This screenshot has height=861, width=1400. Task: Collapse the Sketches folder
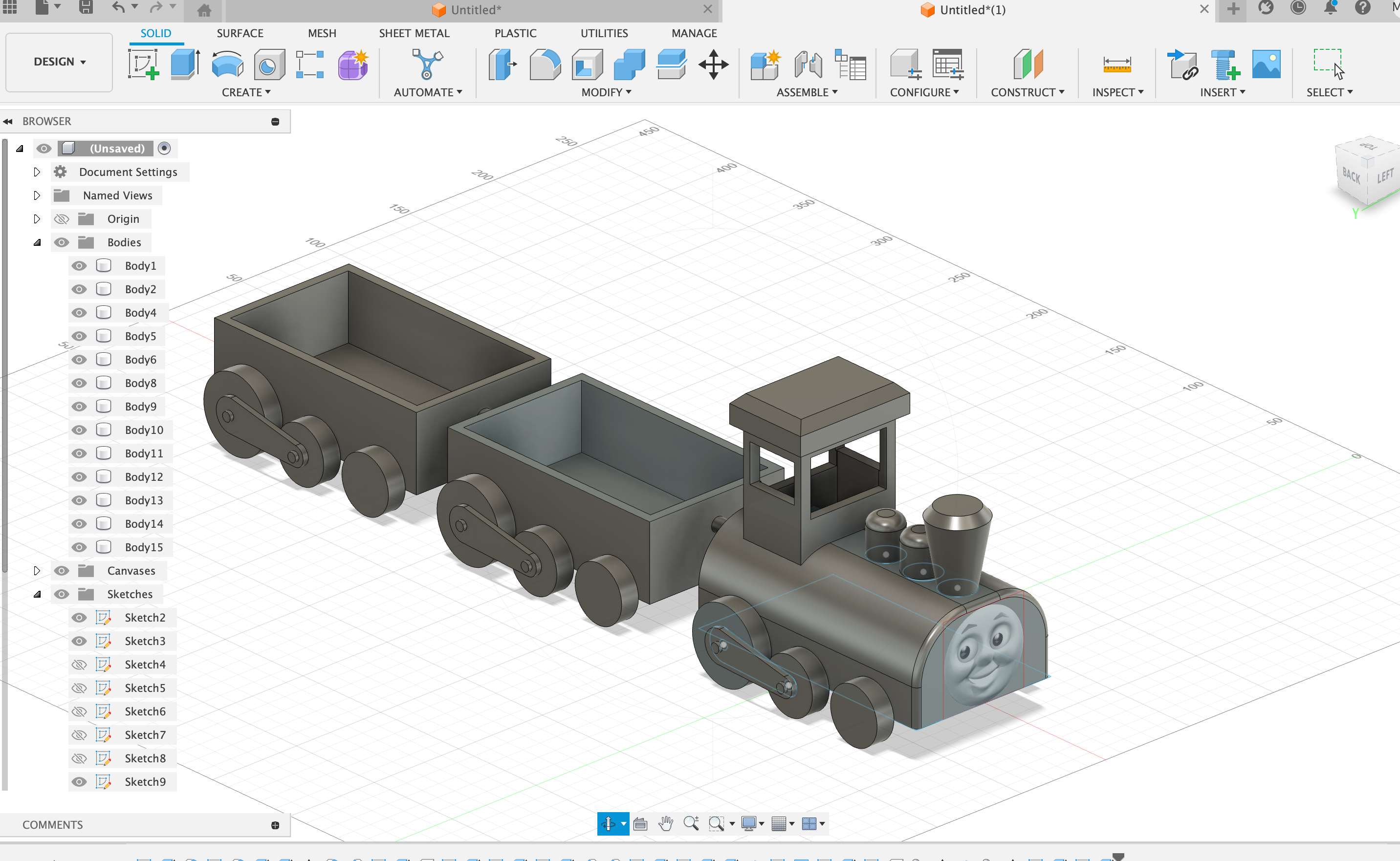click(37, 595)
